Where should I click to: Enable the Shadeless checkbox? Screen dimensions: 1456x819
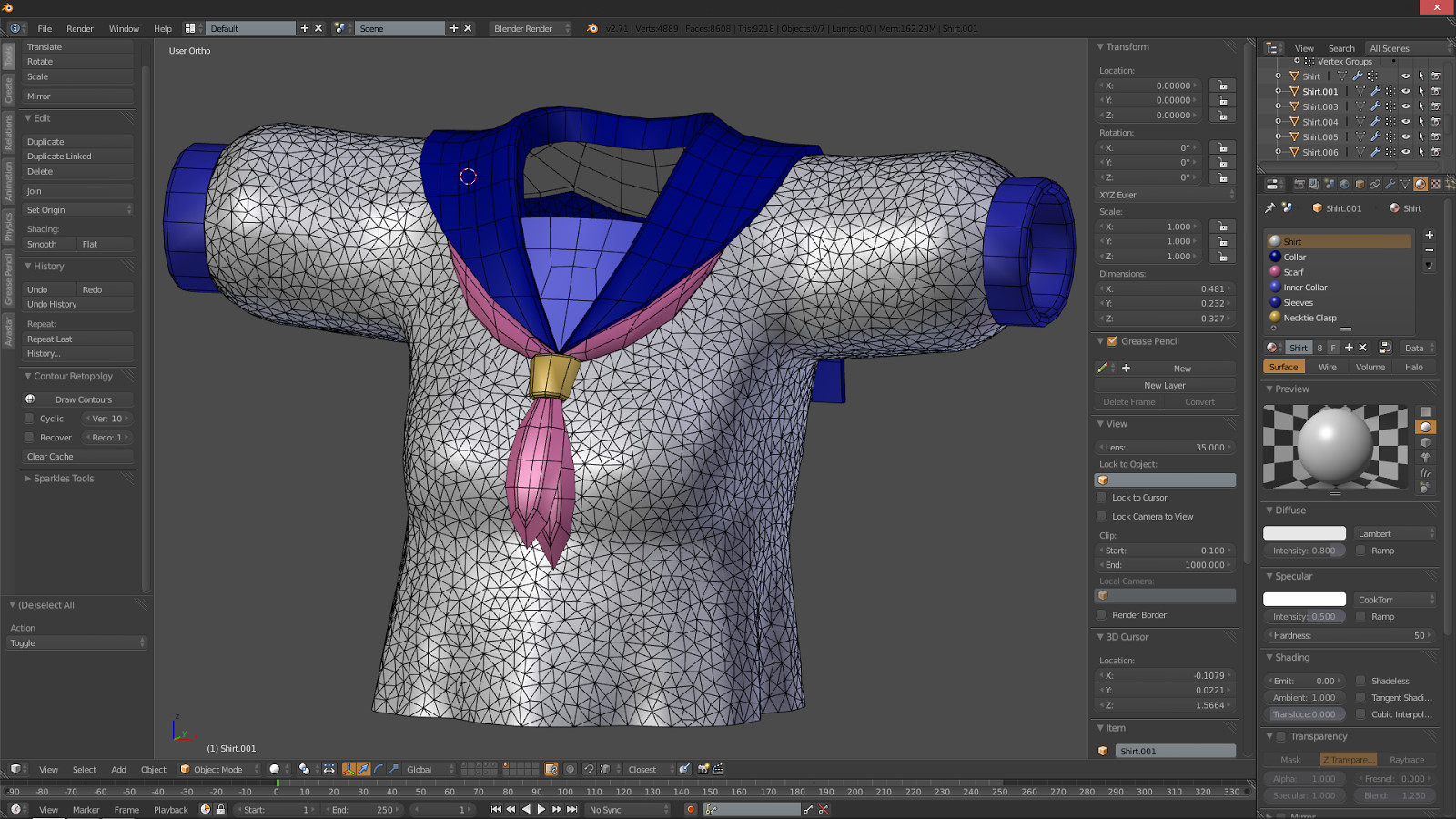point(1361,681)
